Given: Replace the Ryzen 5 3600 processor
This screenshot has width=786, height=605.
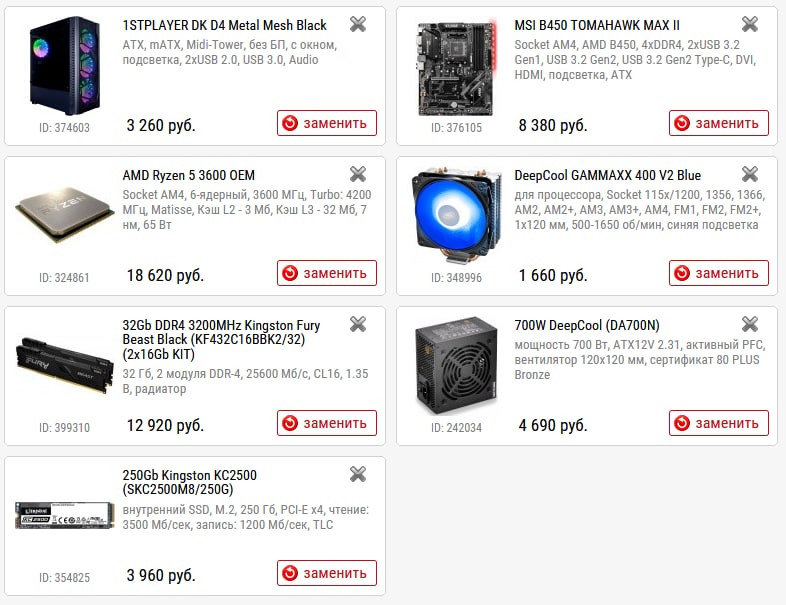Looking at the screenshot, I should click(327, 273).
